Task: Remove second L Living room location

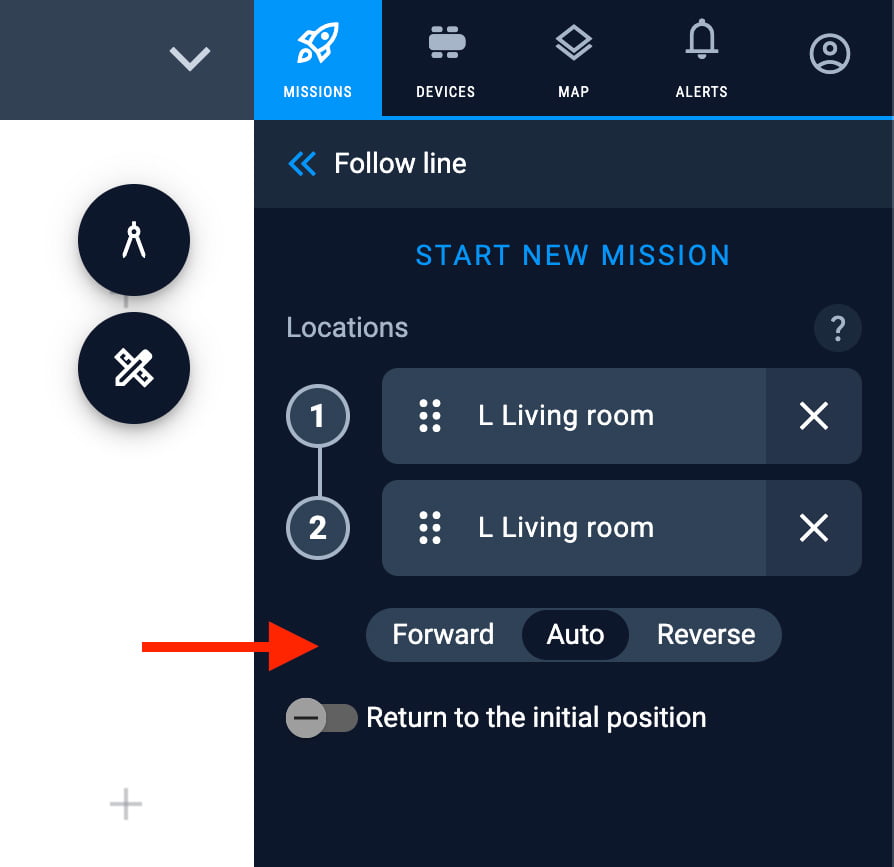Action: click(814, 528)
